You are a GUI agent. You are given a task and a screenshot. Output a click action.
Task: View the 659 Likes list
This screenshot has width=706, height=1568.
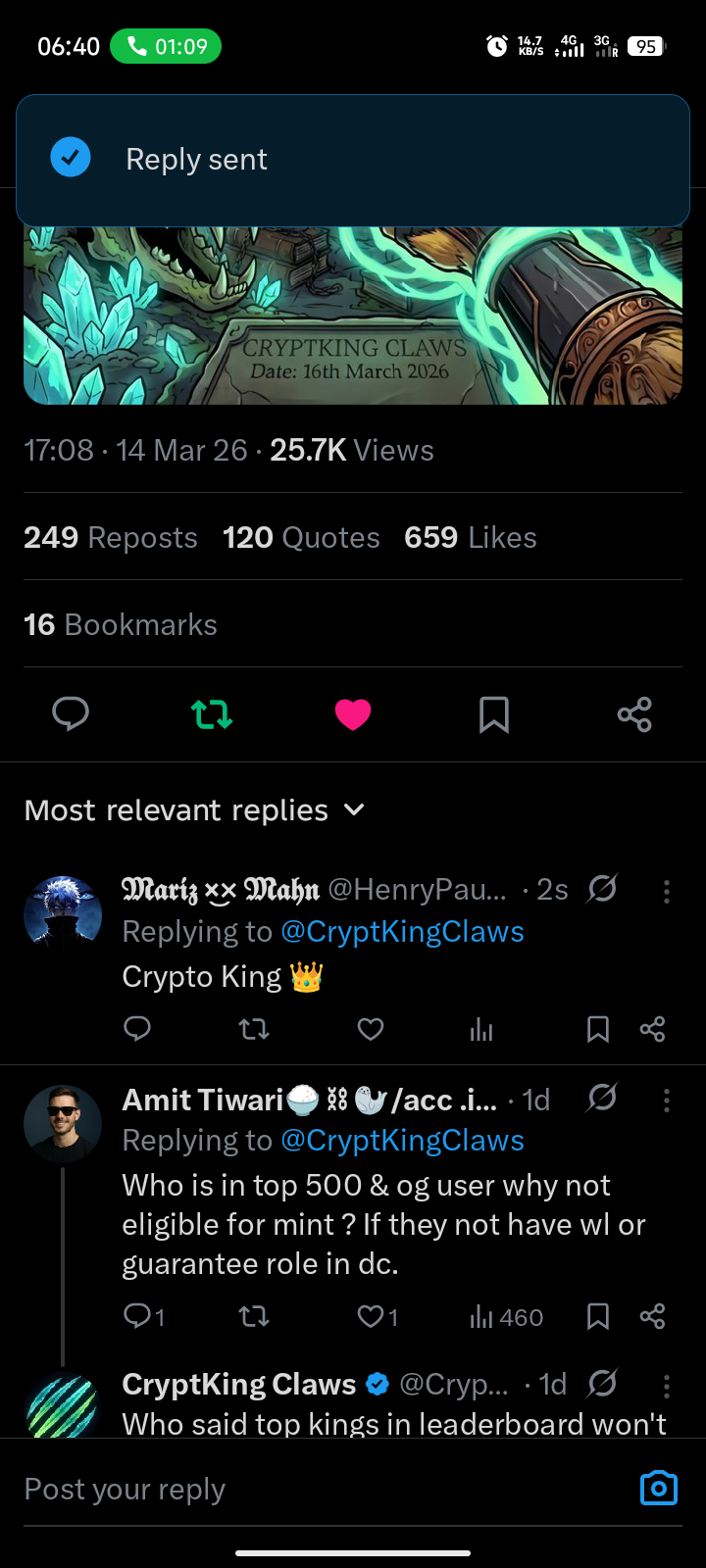pyautogui.click(x=471, y=537)
